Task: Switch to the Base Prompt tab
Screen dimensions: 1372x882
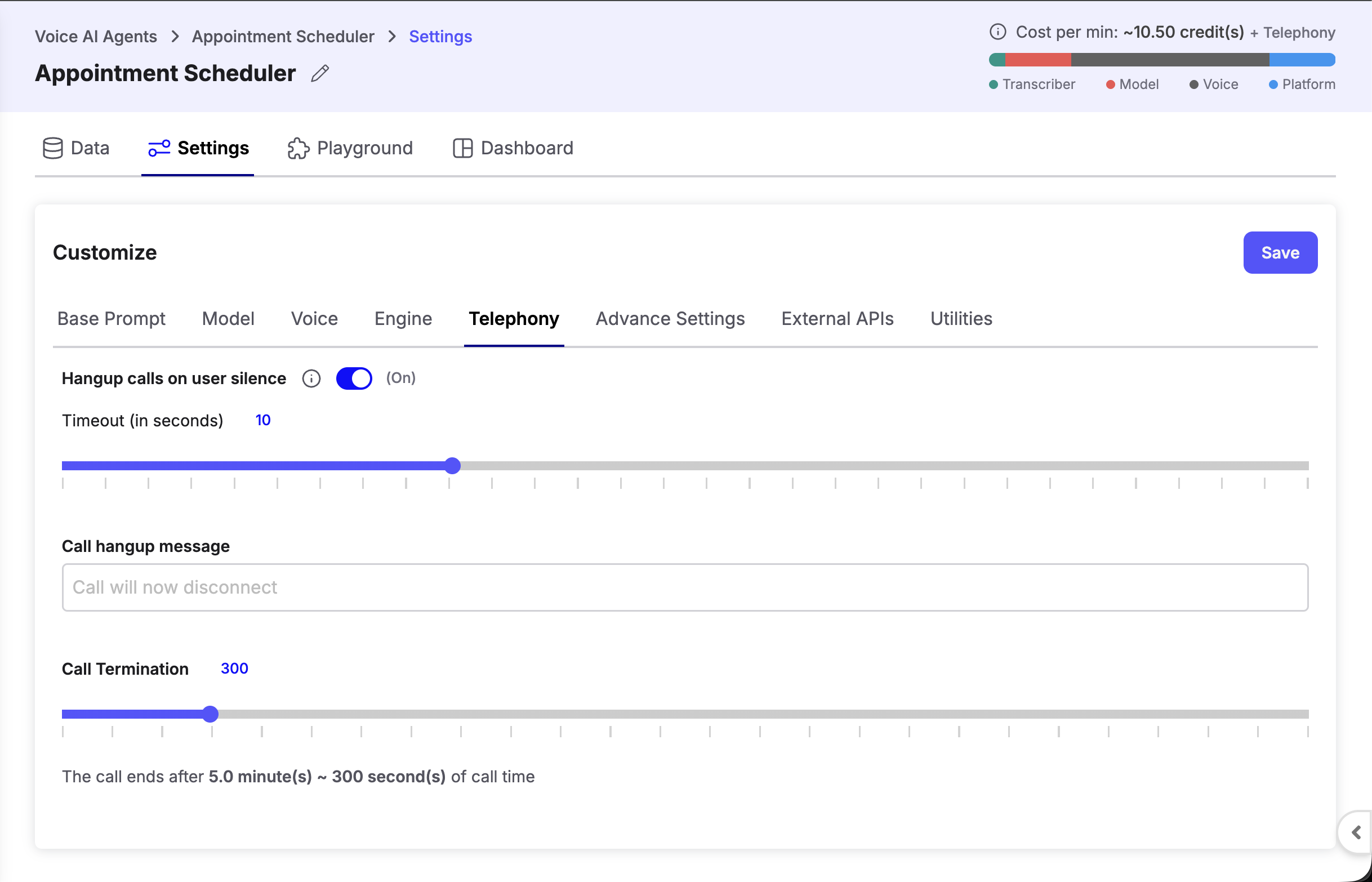Action: [111, 318]
